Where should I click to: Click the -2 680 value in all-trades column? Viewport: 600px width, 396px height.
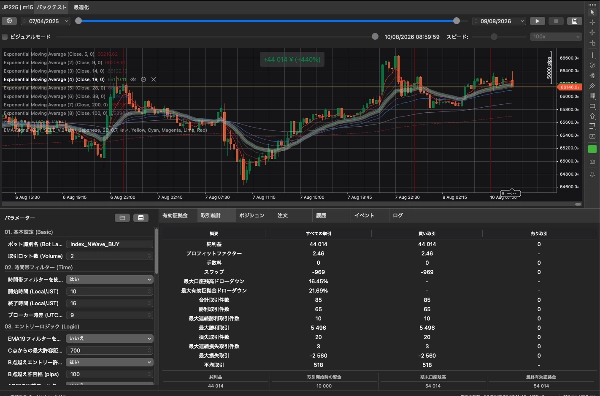[318, 356]
